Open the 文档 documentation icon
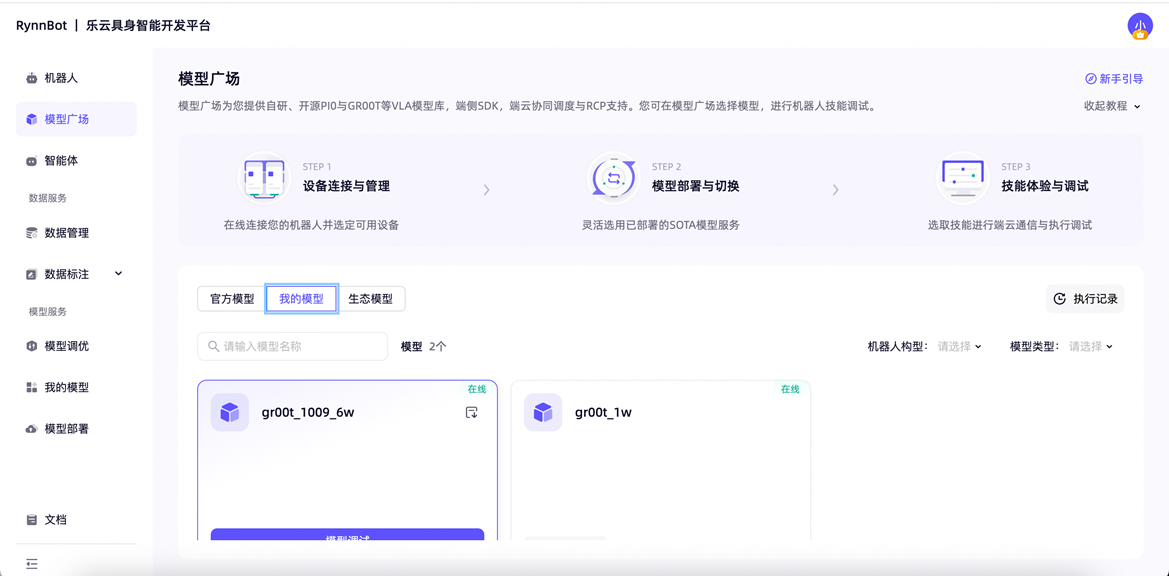Viewport: 1169px width, 576px height. [x=31, y=520]
